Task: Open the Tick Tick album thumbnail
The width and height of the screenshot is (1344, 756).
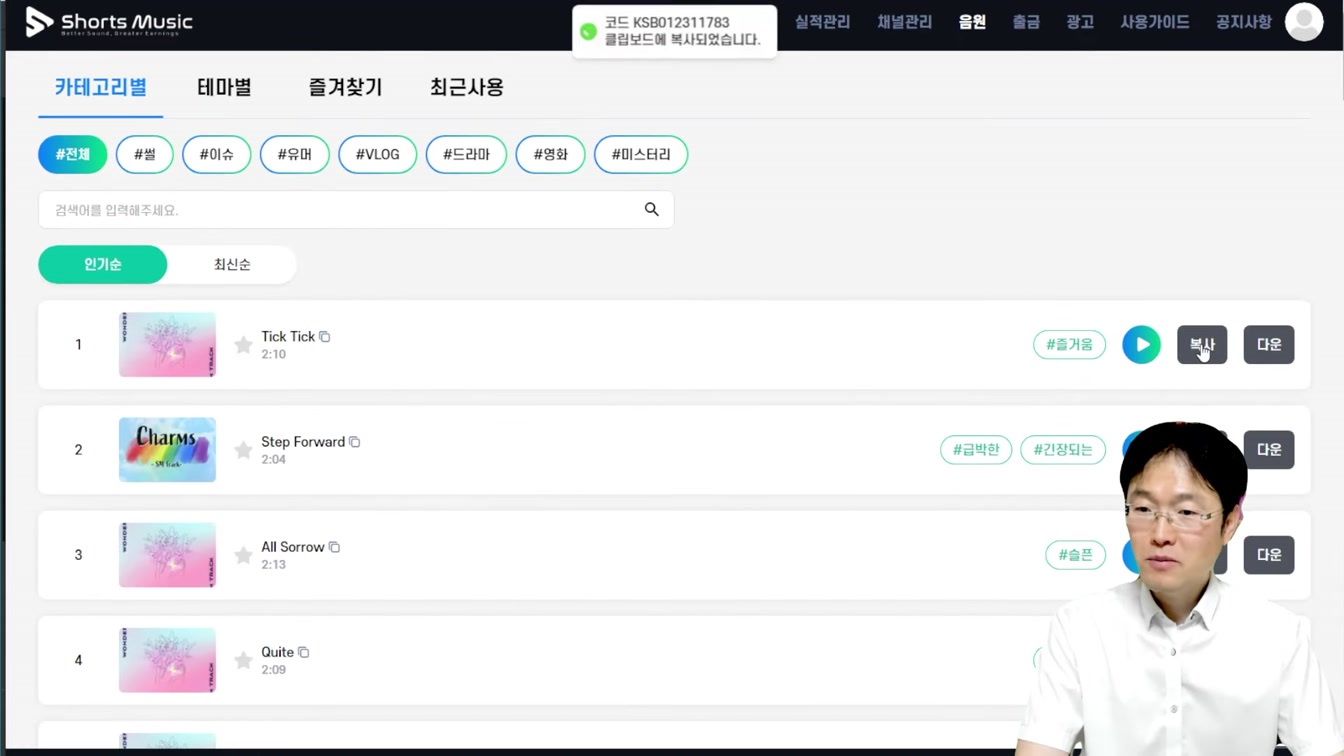Action: coord(167,344)
